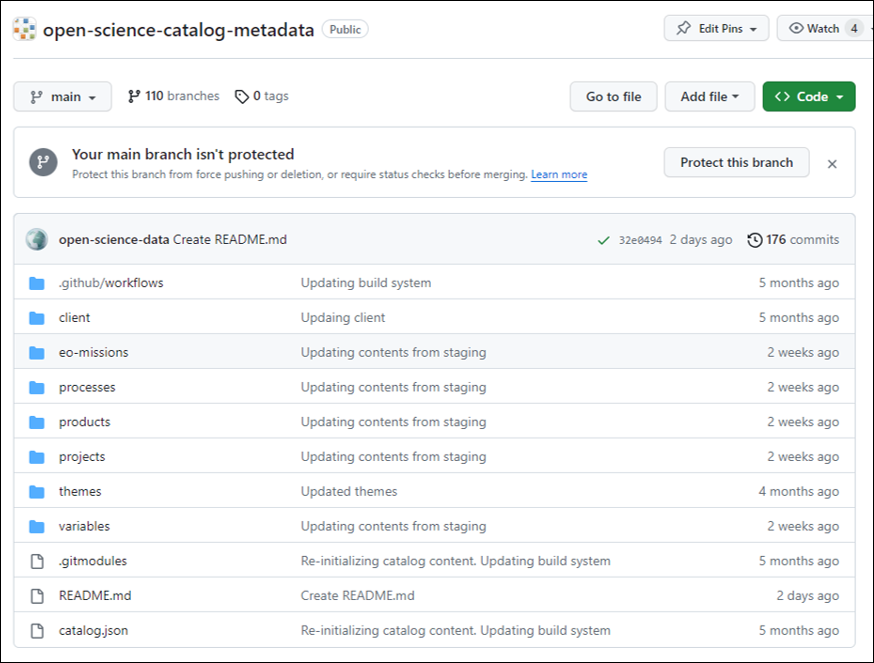This screenshot has width=874, height=663.
Task: Click the folder icon for client
Action: pyautogui.click(x=37, y=318)
